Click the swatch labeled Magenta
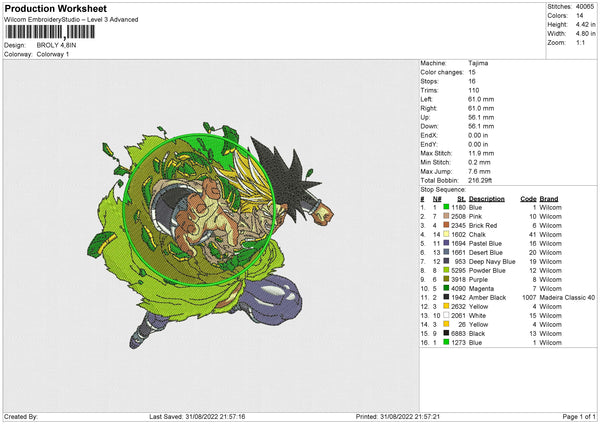600x424 pixels. click(x=446, y=288)
